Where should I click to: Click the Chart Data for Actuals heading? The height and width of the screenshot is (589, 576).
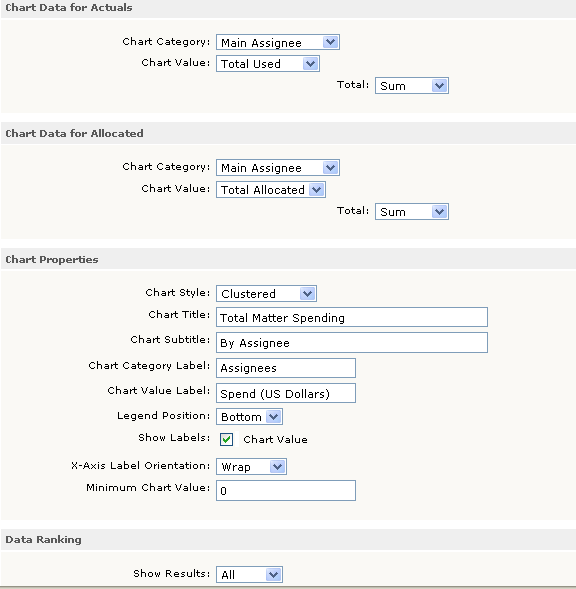(x=69, y=8)
